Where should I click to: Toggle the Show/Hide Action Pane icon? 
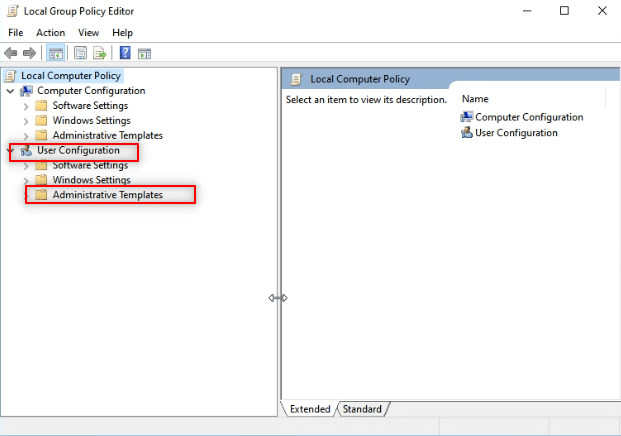145,53
